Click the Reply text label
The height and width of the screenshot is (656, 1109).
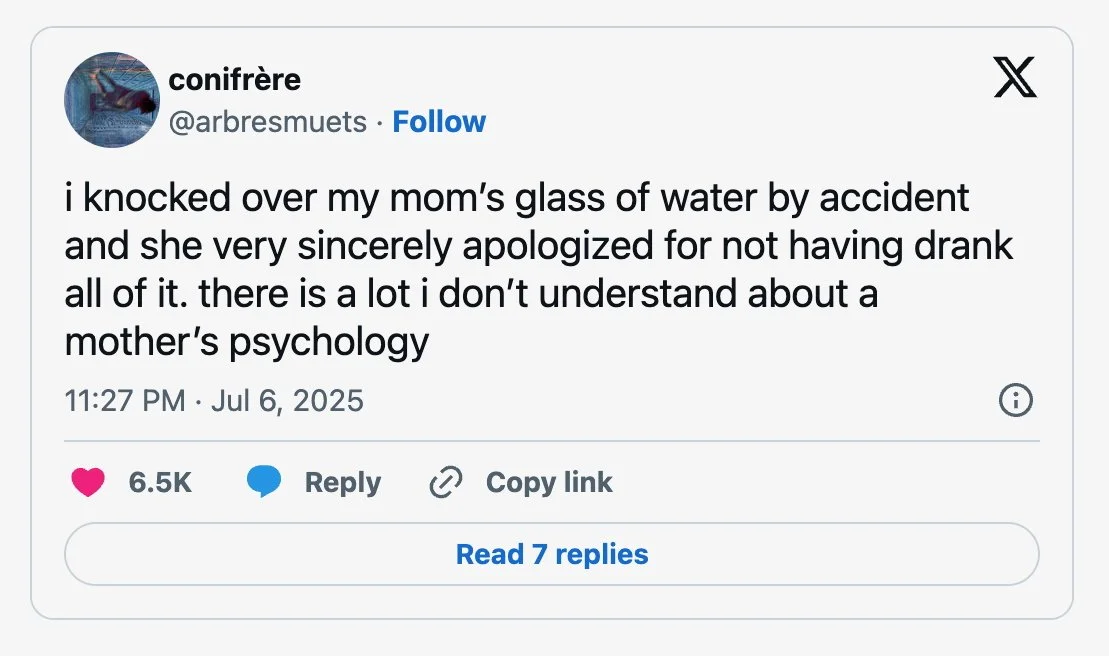point(343,482)
